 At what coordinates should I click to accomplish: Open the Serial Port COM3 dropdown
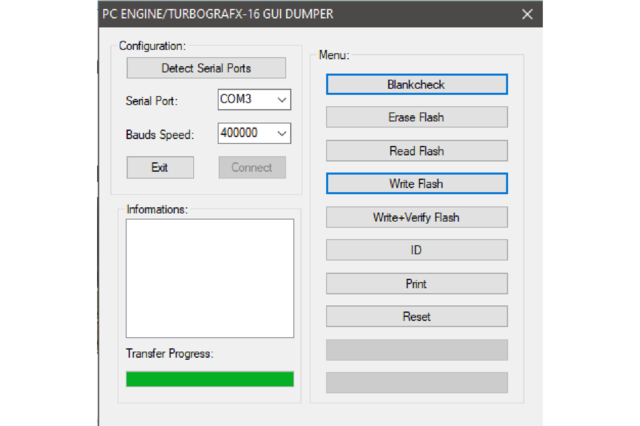click(254, 100)
